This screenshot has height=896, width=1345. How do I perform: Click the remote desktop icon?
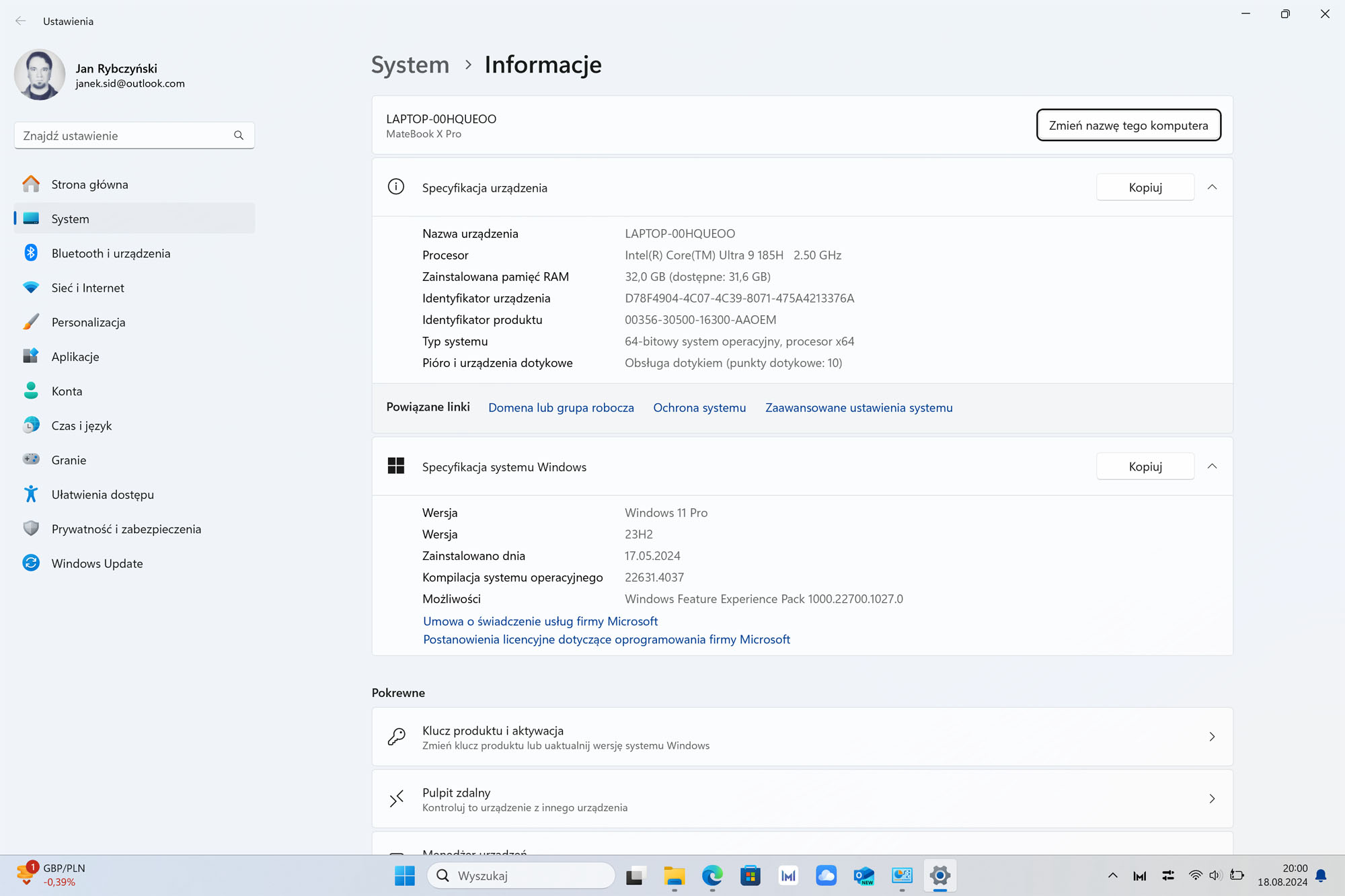click(396, 799)
